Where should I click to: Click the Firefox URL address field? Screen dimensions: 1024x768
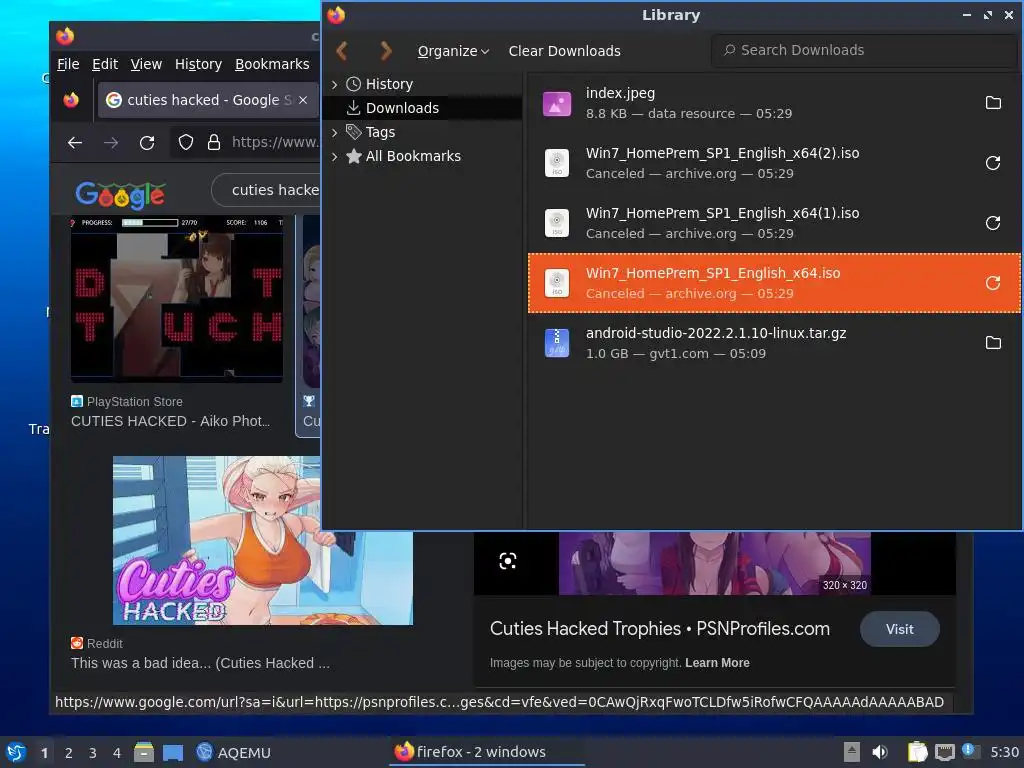point(275,142)
